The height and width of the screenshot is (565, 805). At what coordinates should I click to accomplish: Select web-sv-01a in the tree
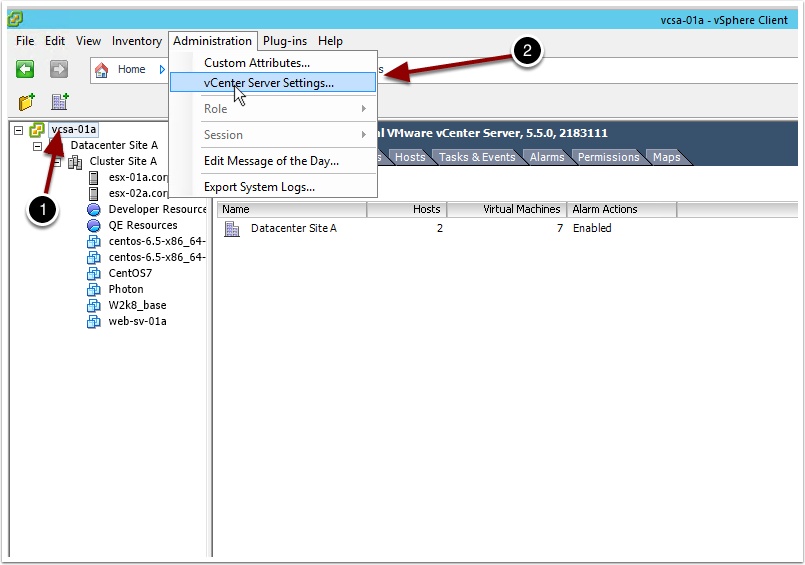point(137,321)
